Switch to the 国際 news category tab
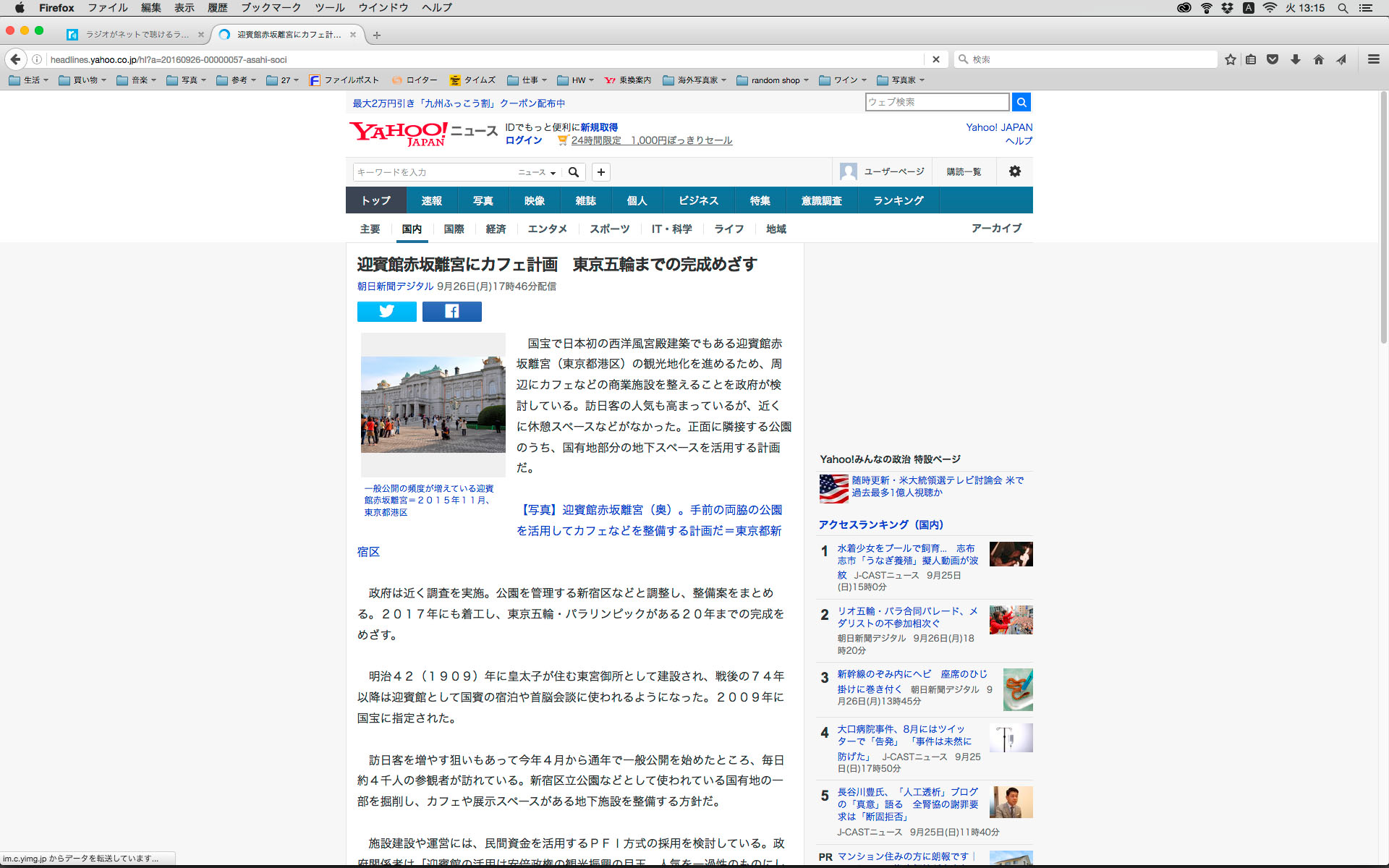The height and width of the screenshot is (868, 1389). pyautogui.click(x=454, y=229)
